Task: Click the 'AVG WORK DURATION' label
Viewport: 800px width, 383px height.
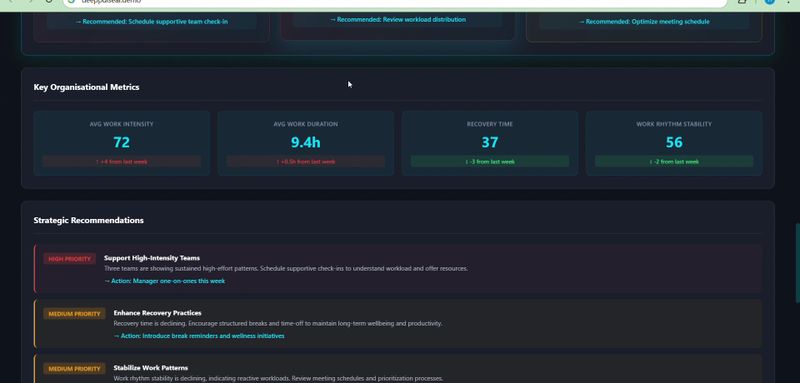Action: point(306,124)
